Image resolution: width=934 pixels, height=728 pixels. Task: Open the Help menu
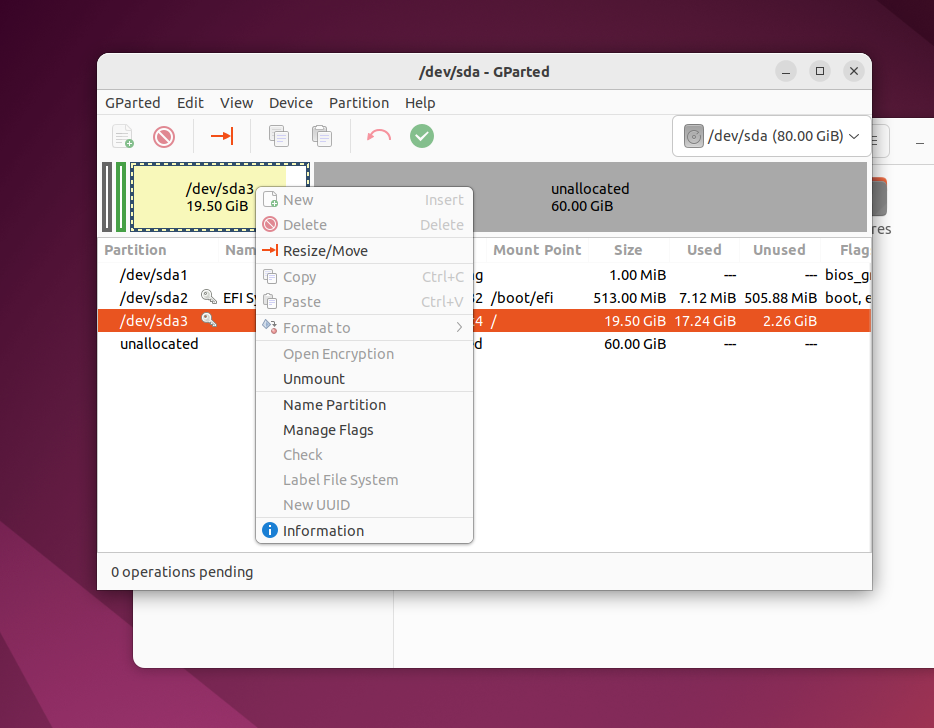coord(420,103)
